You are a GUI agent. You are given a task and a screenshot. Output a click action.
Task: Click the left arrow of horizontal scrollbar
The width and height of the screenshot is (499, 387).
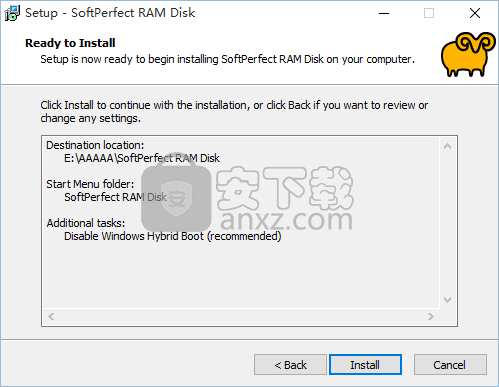click(51, 316)
